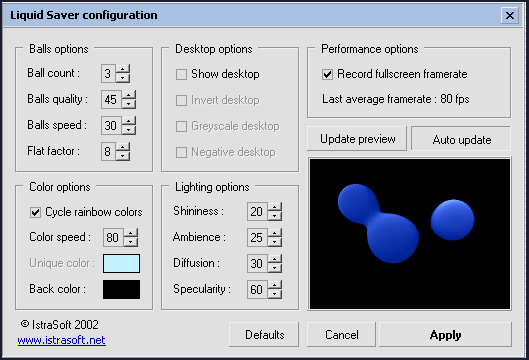The width and height of the screenshot is (529, 360).
Task: Close the Liquid Saver configuration window
Action: (x=509, y=16)
